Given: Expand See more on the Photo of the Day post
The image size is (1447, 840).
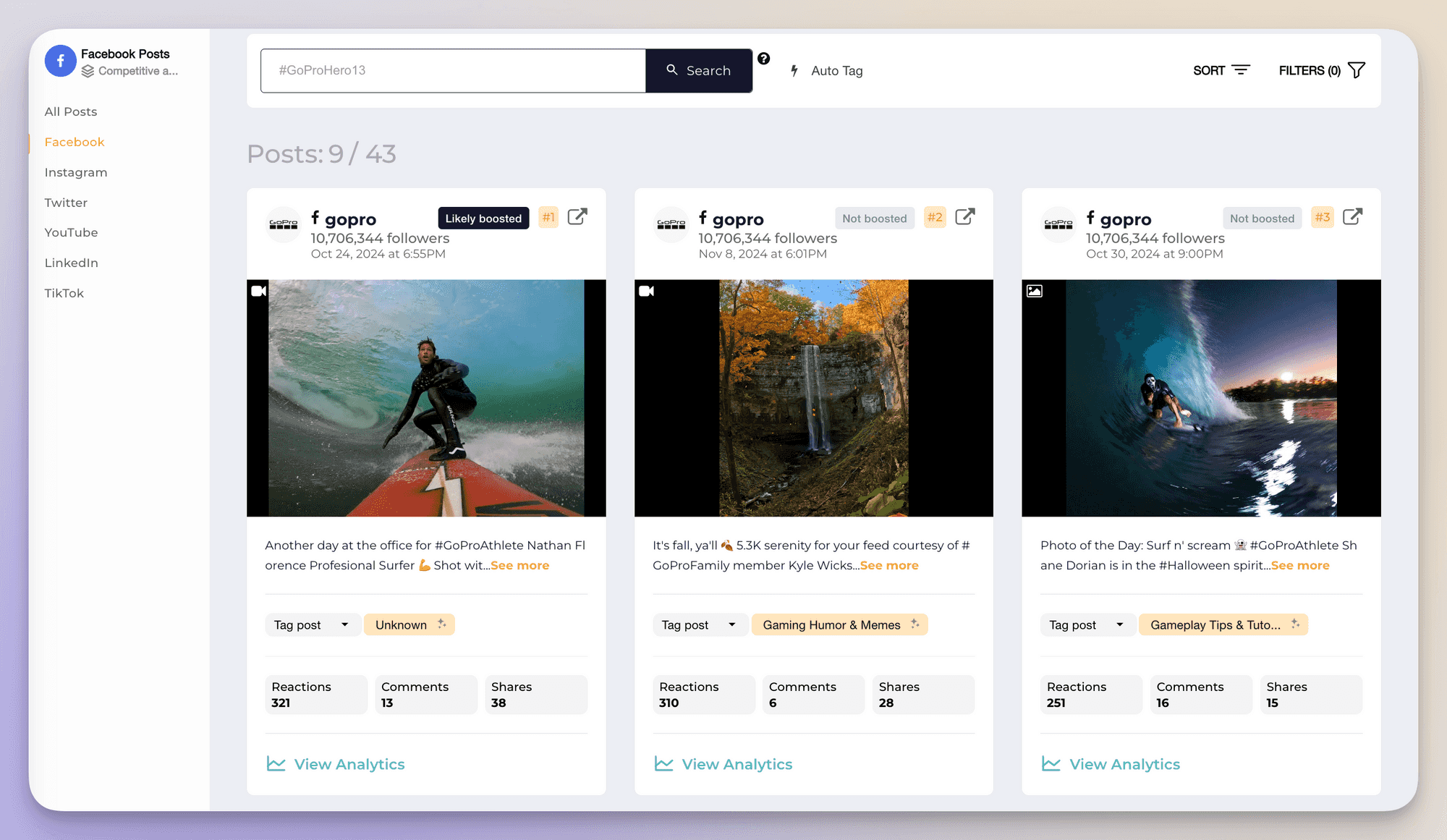Looking at the screenshot, I should [x=1300, y=565].
